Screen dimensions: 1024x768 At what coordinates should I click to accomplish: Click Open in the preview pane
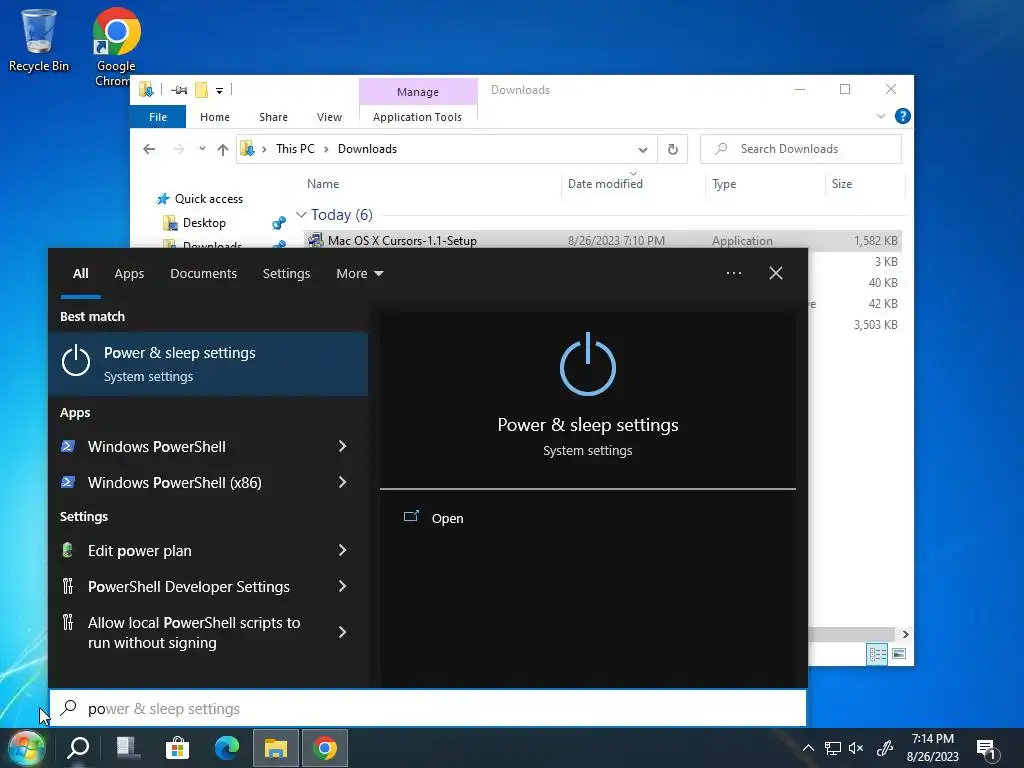[x=434, y=518]
